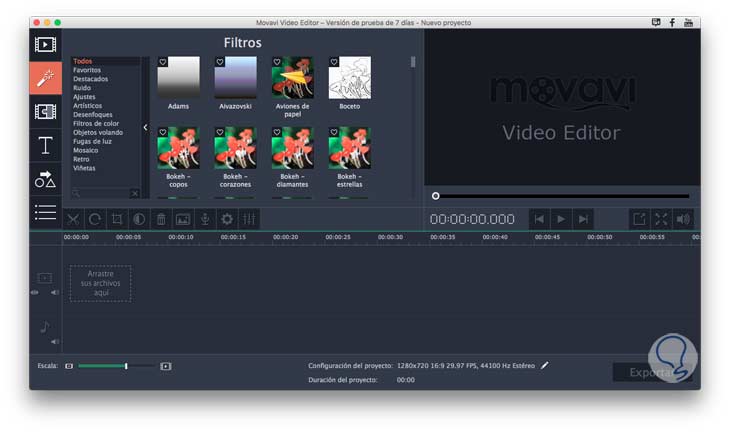Click the timeline Escala zoom slider
This screenshot has height=432, width=730.
(116, 366)
